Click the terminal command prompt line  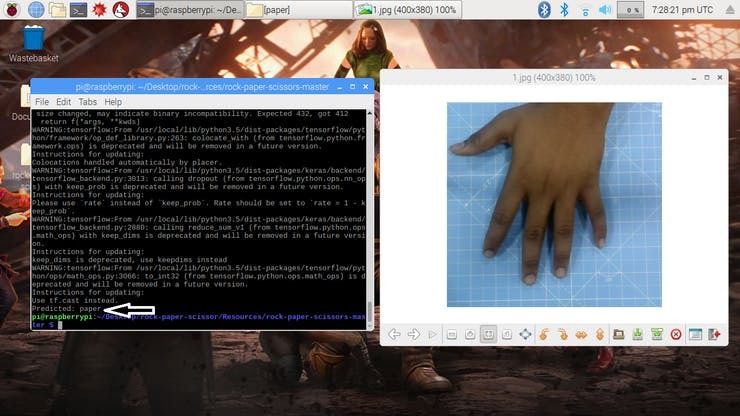(198, 321)
